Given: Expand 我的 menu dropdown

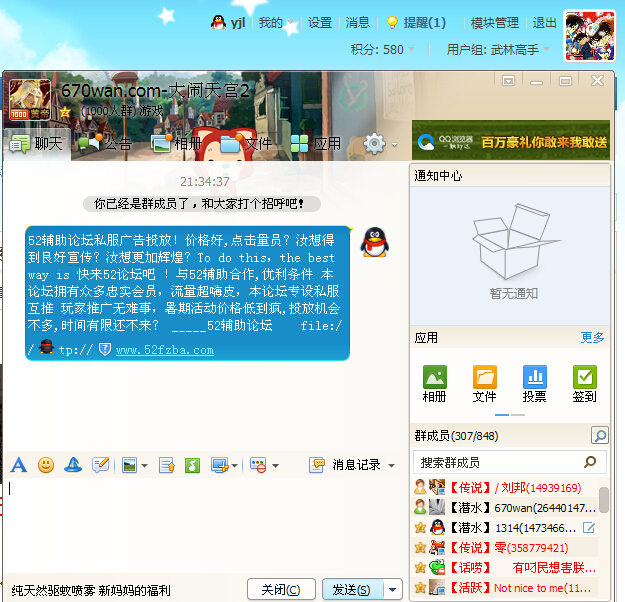Looking at the screenshot, I should (x=291, y=22).
